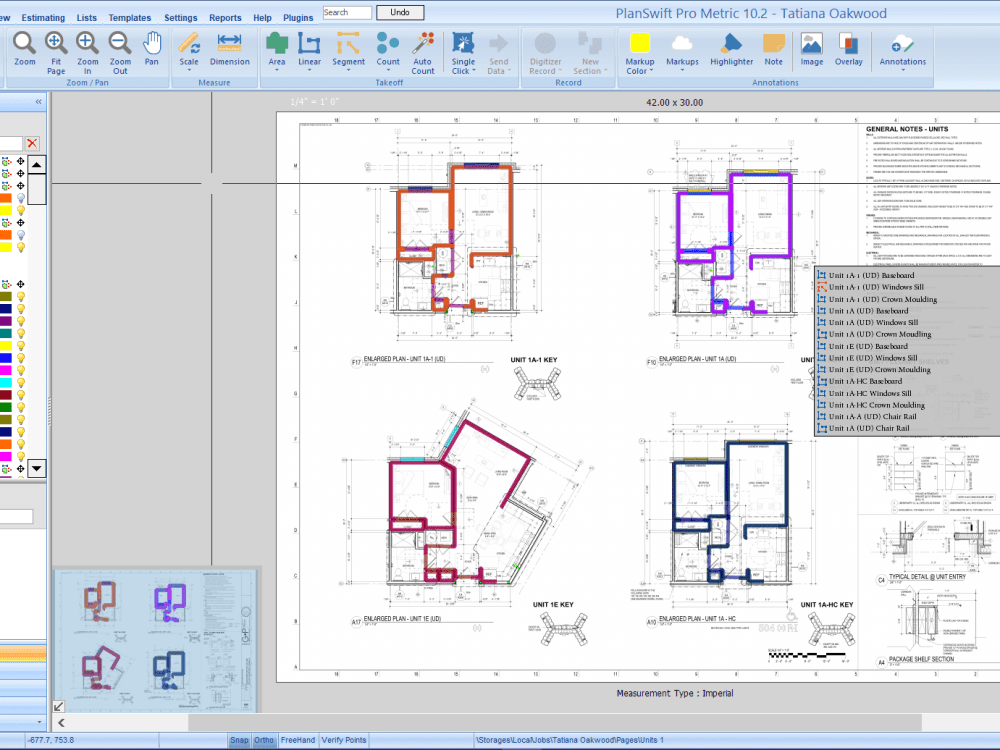Click the arrow icon below the preview thumbnail
1000x750 pixels.
[x=59, y=706]
